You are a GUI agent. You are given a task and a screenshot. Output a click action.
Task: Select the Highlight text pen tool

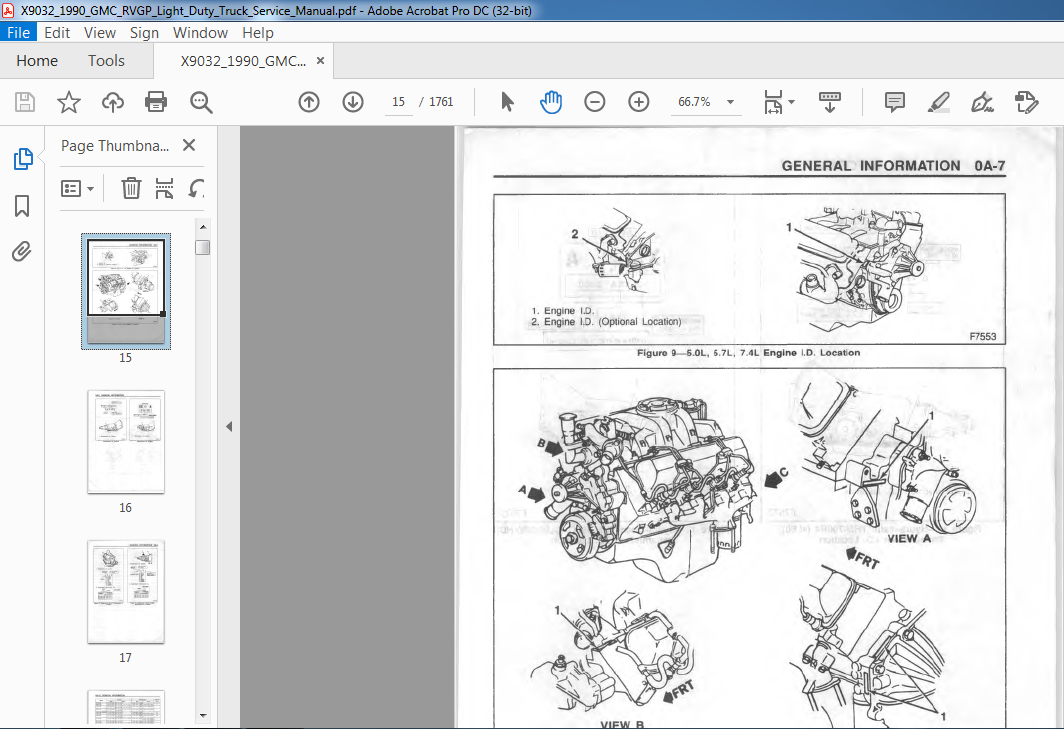[x=938, y=102]
